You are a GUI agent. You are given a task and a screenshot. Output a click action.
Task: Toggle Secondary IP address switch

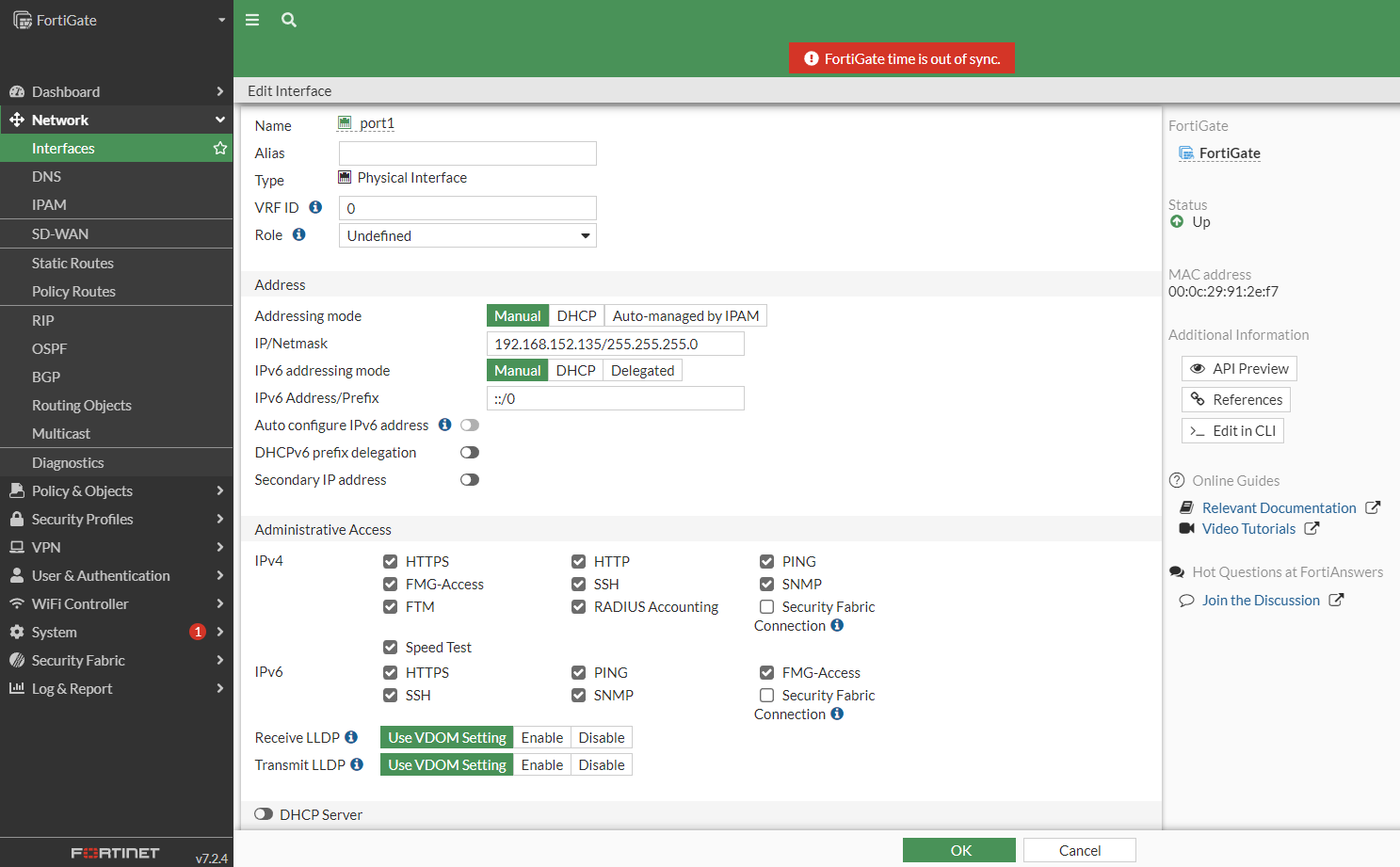470,479
